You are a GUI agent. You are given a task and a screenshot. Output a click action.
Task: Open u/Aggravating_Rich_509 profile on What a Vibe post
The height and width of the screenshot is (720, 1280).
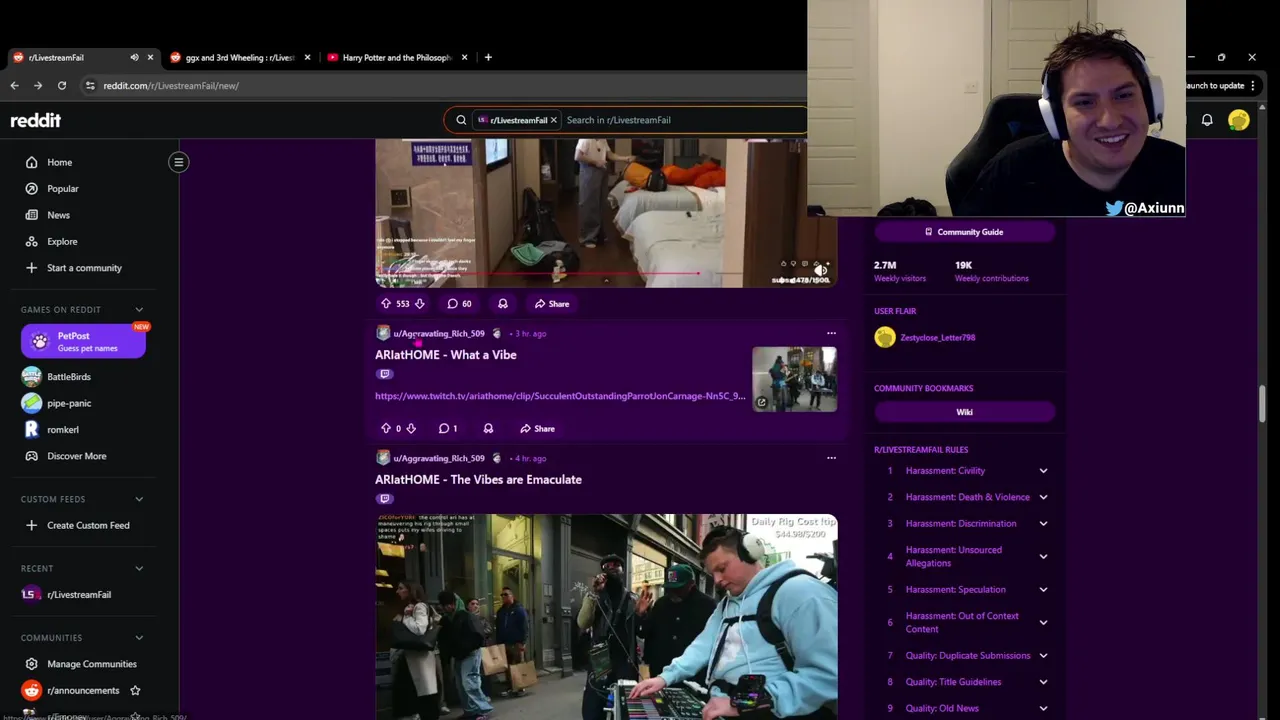click(x=438, y=334)
